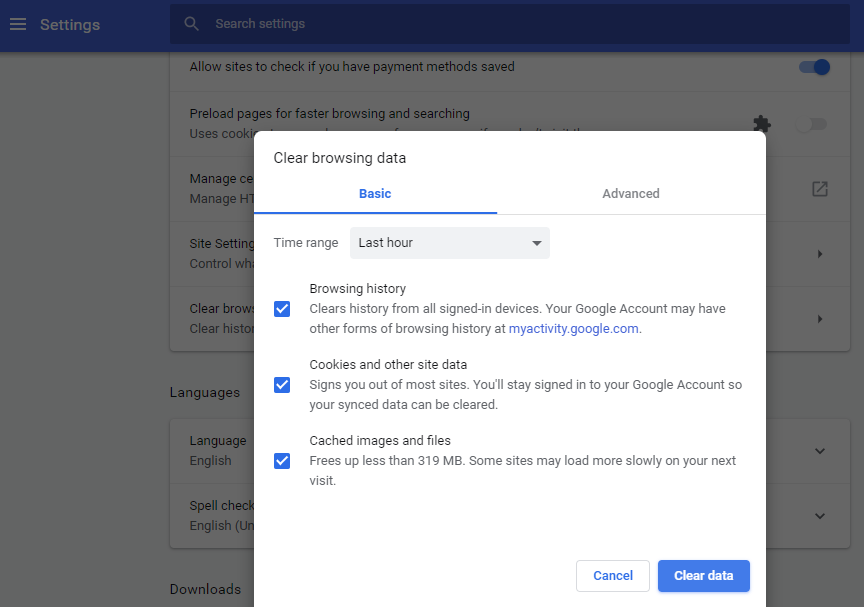The width and height of the screenshot is (864, 607).
Task: Expand the Language row chevron
Action: (x=820, y=451)
